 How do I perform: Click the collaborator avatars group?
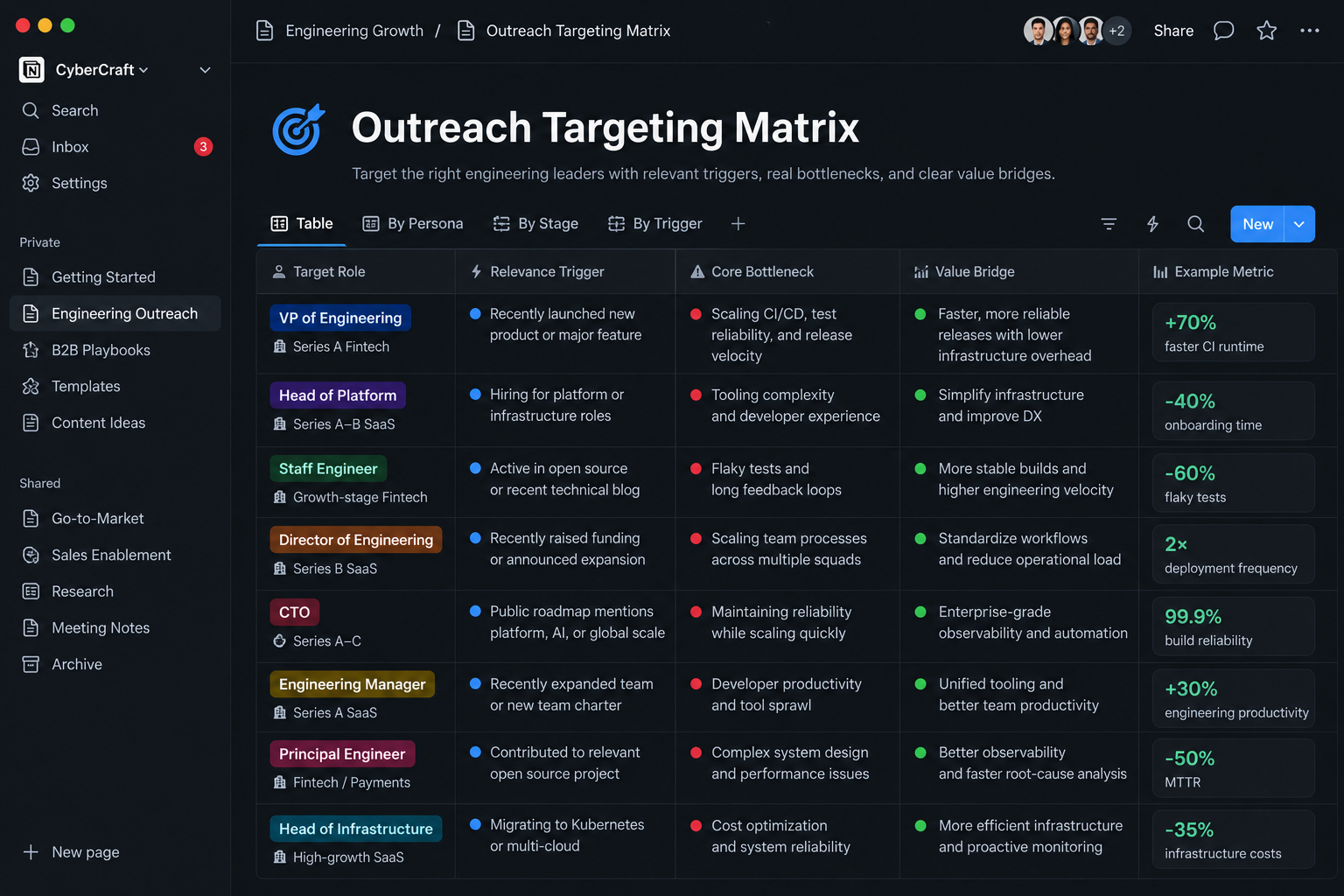pos(1077,31)
